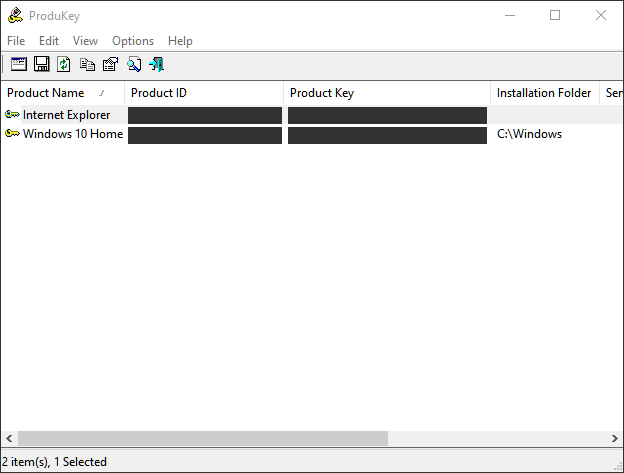Click the C:\Windows installation folder cell

[x=529, y=134]
